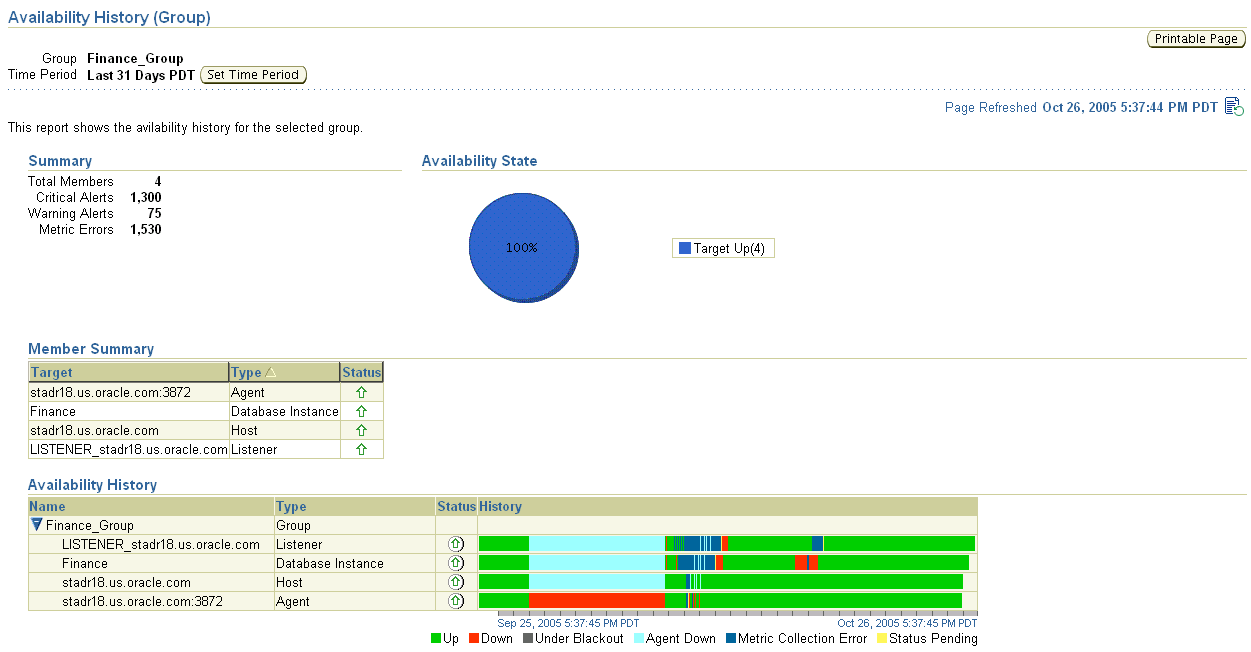The image size is (1251, 652).
Task: Open the Set Time Period dialog
Action: coord(253,74)
